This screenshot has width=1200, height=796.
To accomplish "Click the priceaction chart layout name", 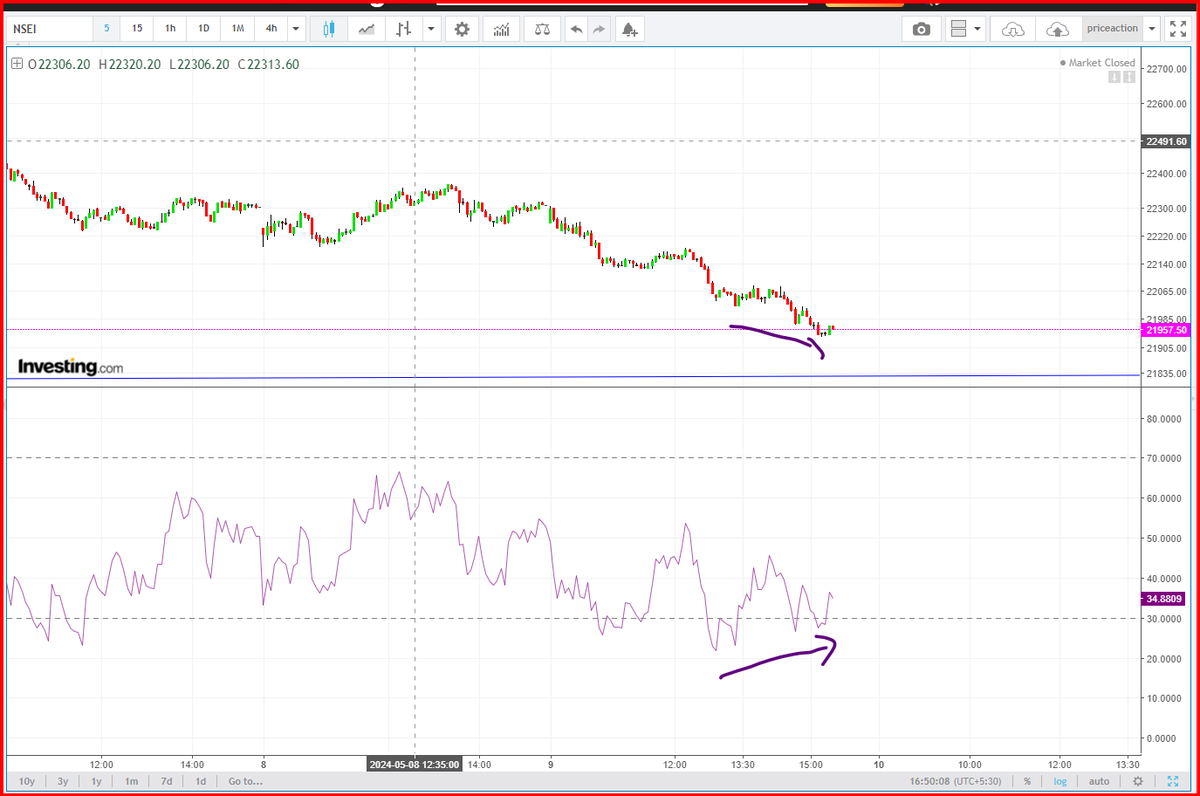I will [x=1112, y=29].
